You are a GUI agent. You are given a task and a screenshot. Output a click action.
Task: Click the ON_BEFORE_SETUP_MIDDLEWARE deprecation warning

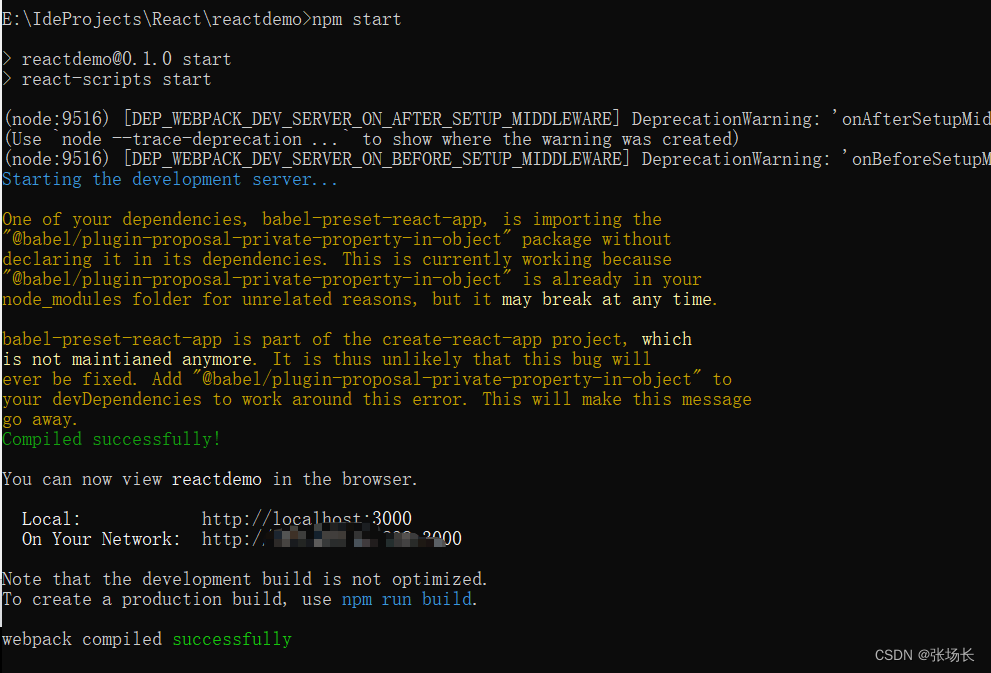pyautogui.click(x=497, y=159)
